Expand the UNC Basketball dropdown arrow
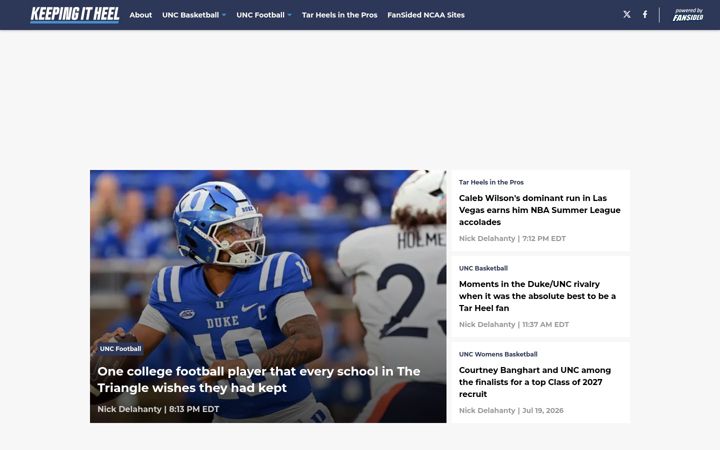This screenshot has height=450, width=720. pyautogui.click(x=224, y=15)
